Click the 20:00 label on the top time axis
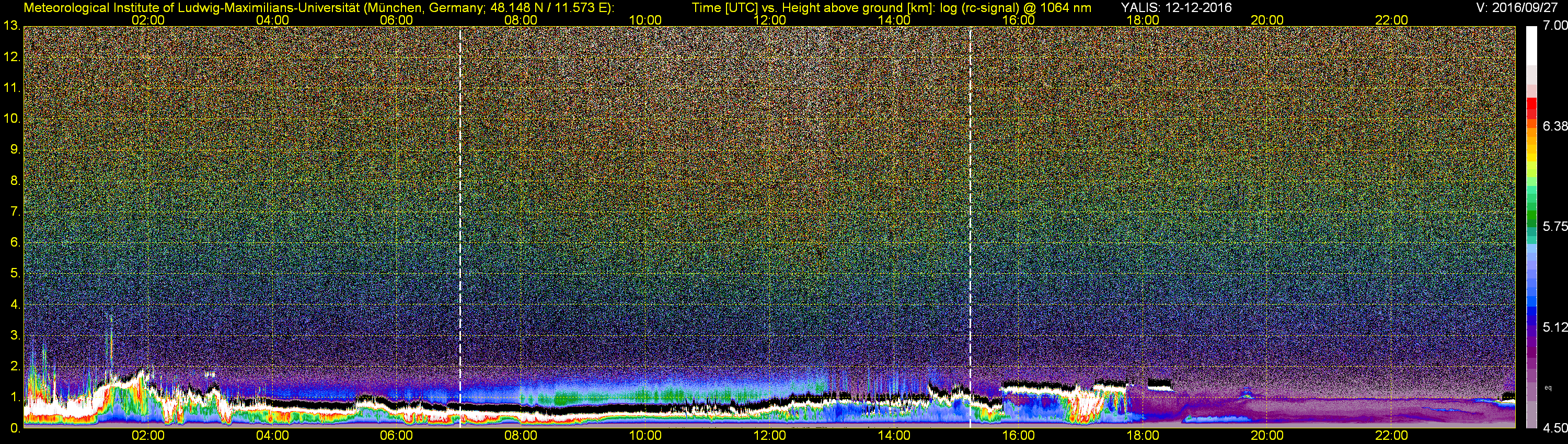 click(x=1267, y=20)
